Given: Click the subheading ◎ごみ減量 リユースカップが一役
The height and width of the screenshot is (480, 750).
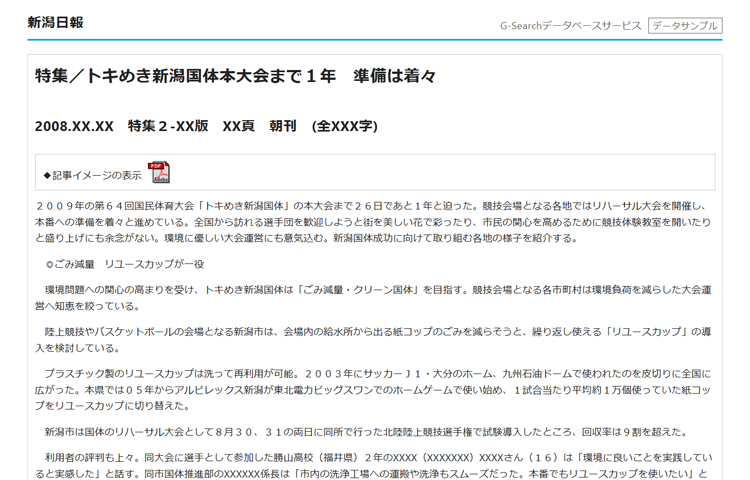Looking at the screenshot, I should pos(125,264).
